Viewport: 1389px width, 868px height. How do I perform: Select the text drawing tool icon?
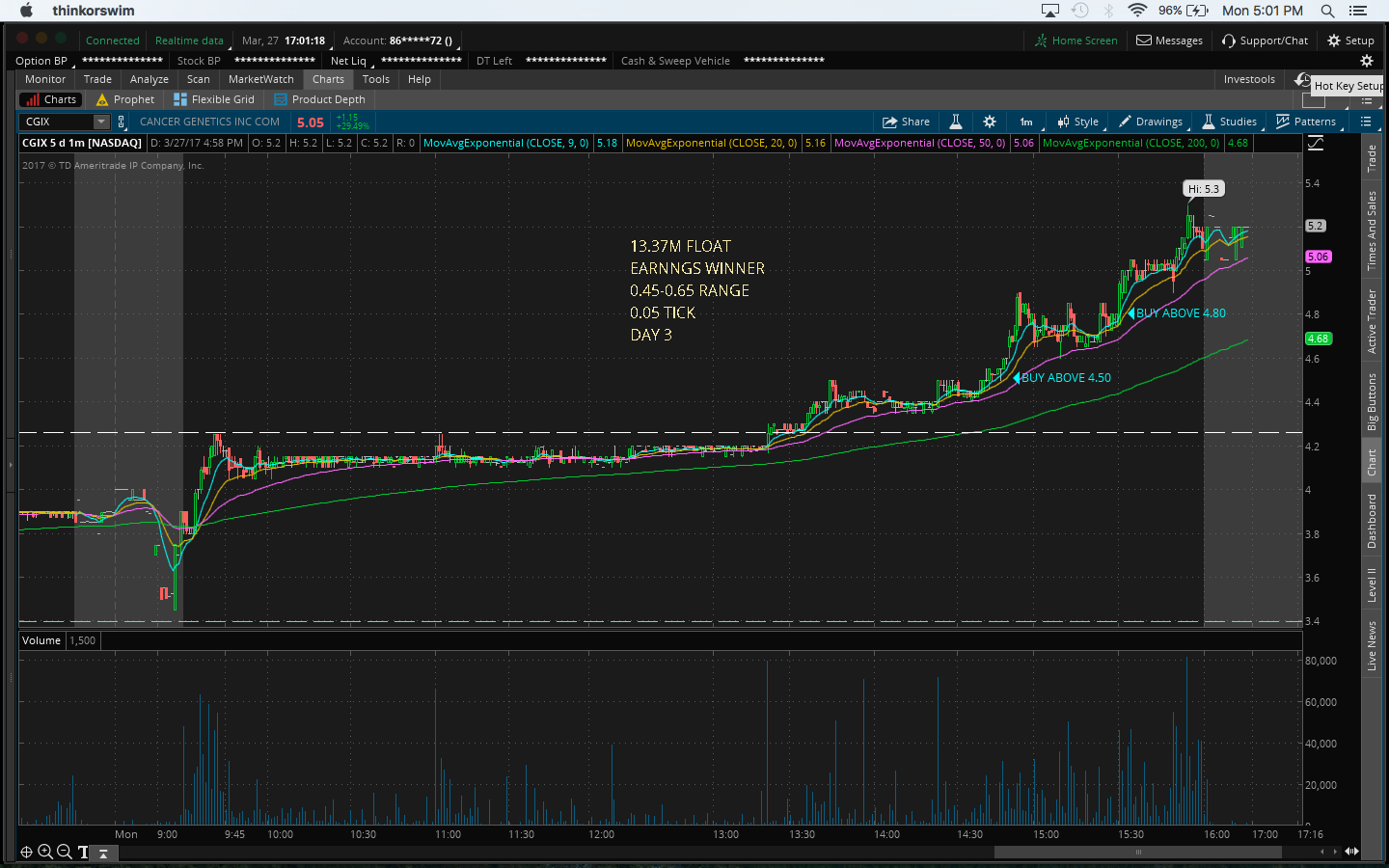(x=84, y=852)
